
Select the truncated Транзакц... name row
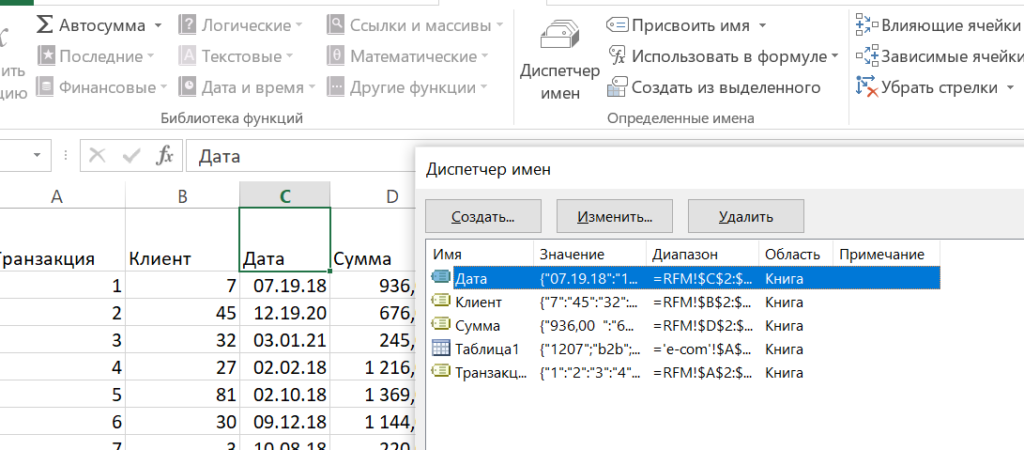coord(684,372)
